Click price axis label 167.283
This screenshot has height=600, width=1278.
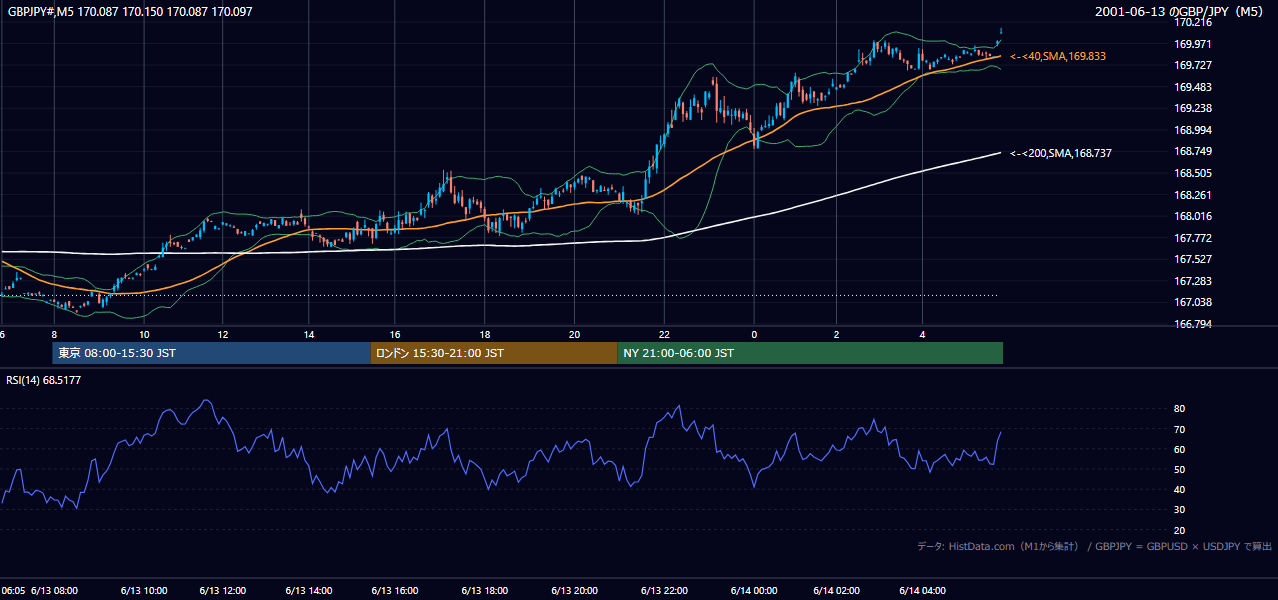[1193, 281]
